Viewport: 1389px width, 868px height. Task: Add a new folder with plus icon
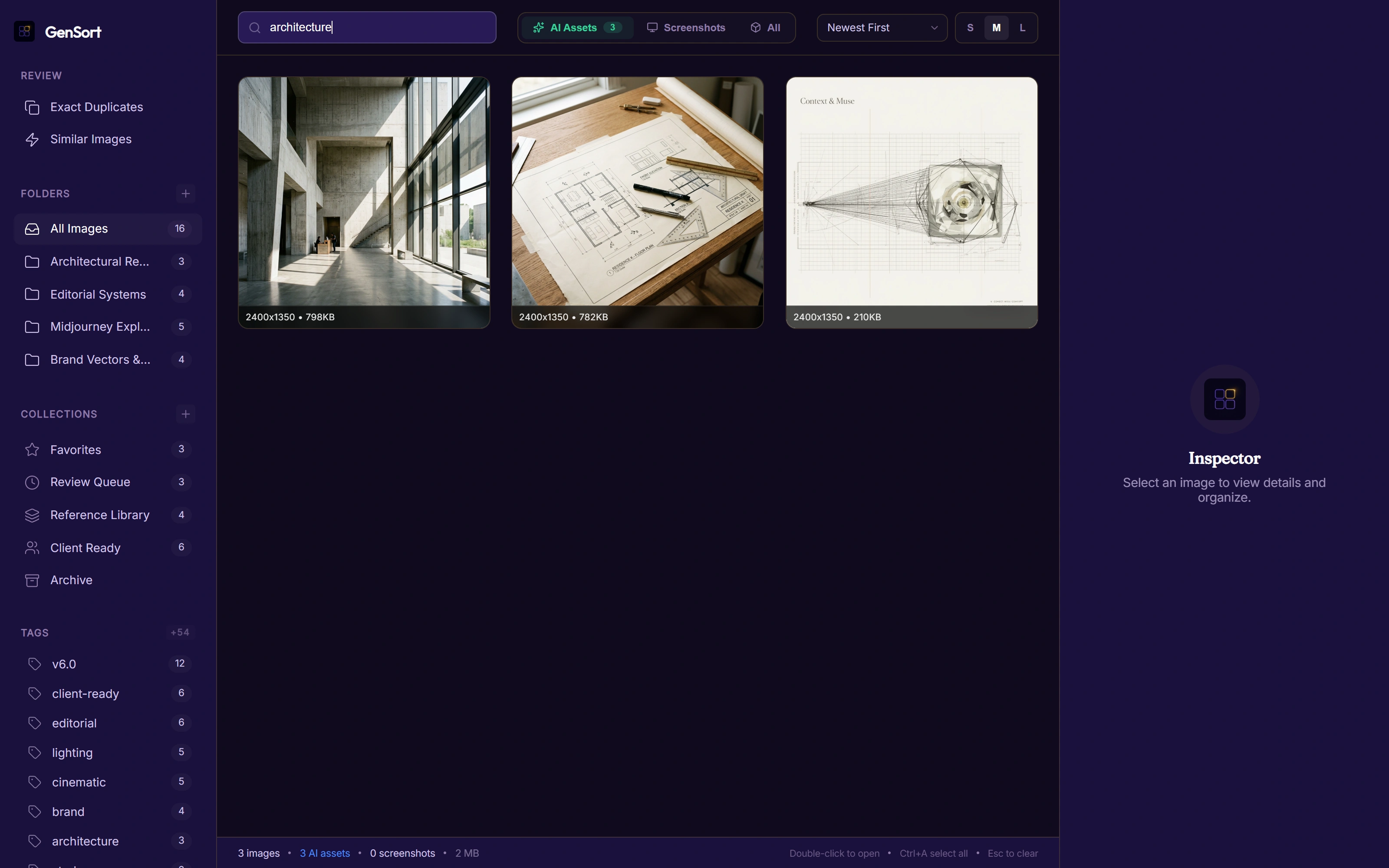185,194
